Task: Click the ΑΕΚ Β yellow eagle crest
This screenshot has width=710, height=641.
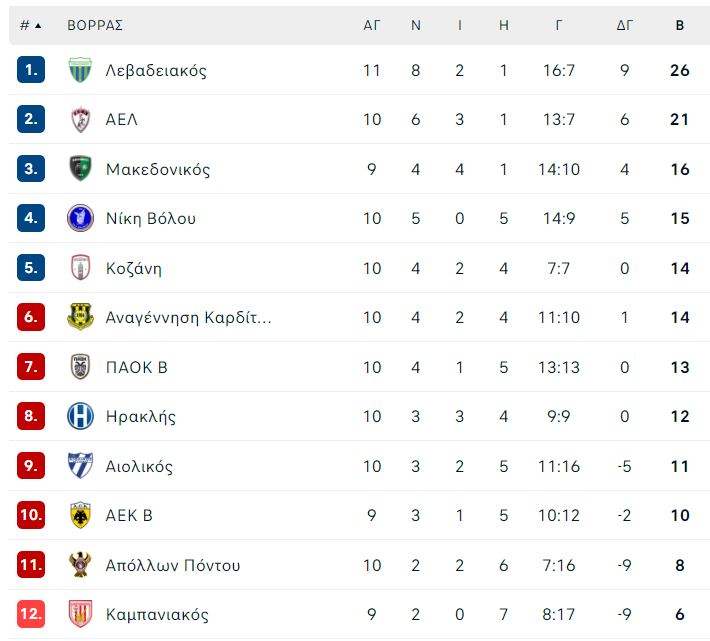Action: point(80,515)
